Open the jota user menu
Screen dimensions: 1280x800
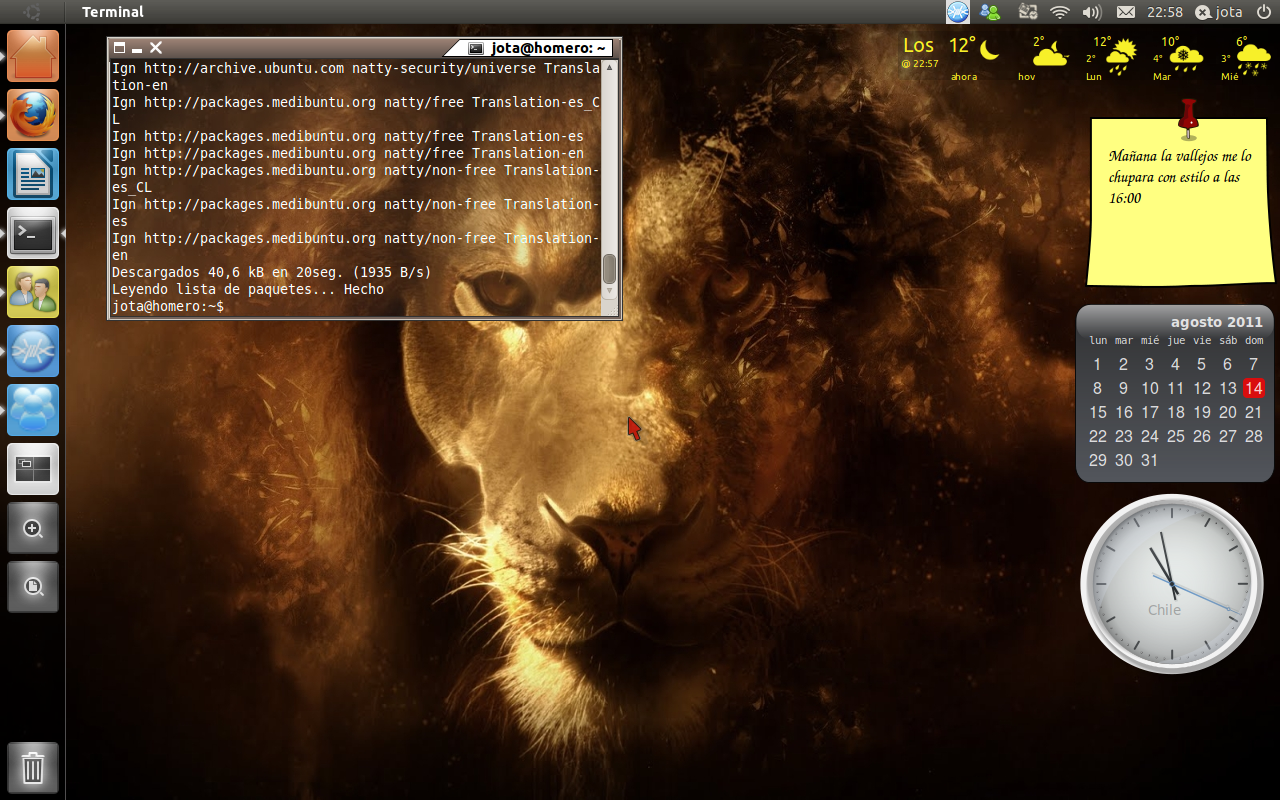pyautogui.click(x=1218, y=12)
